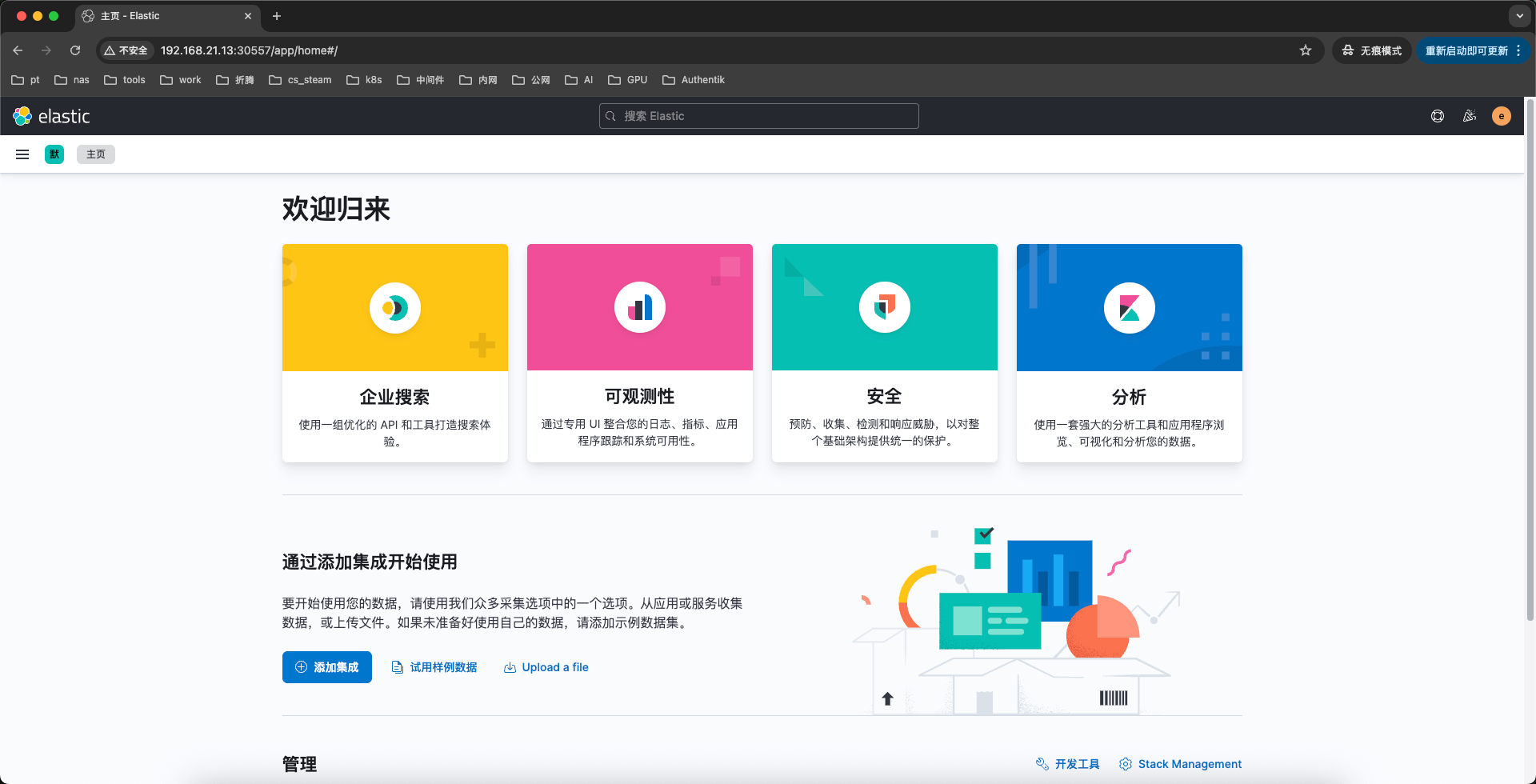Viewport: 1536px width, 784px height.
Task: Reload the page with the refresh icon
Action: pos(74,50)
